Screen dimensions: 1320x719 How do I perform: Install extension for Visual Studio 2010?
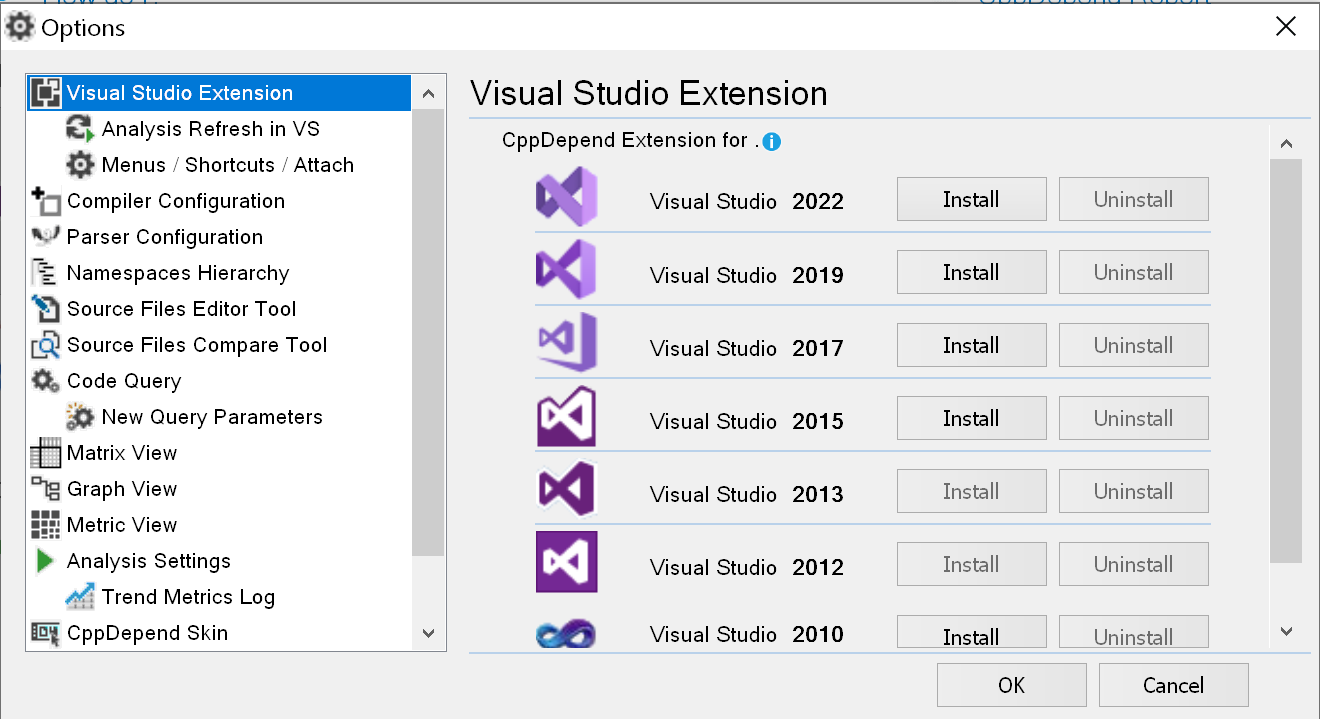point(971,632)
